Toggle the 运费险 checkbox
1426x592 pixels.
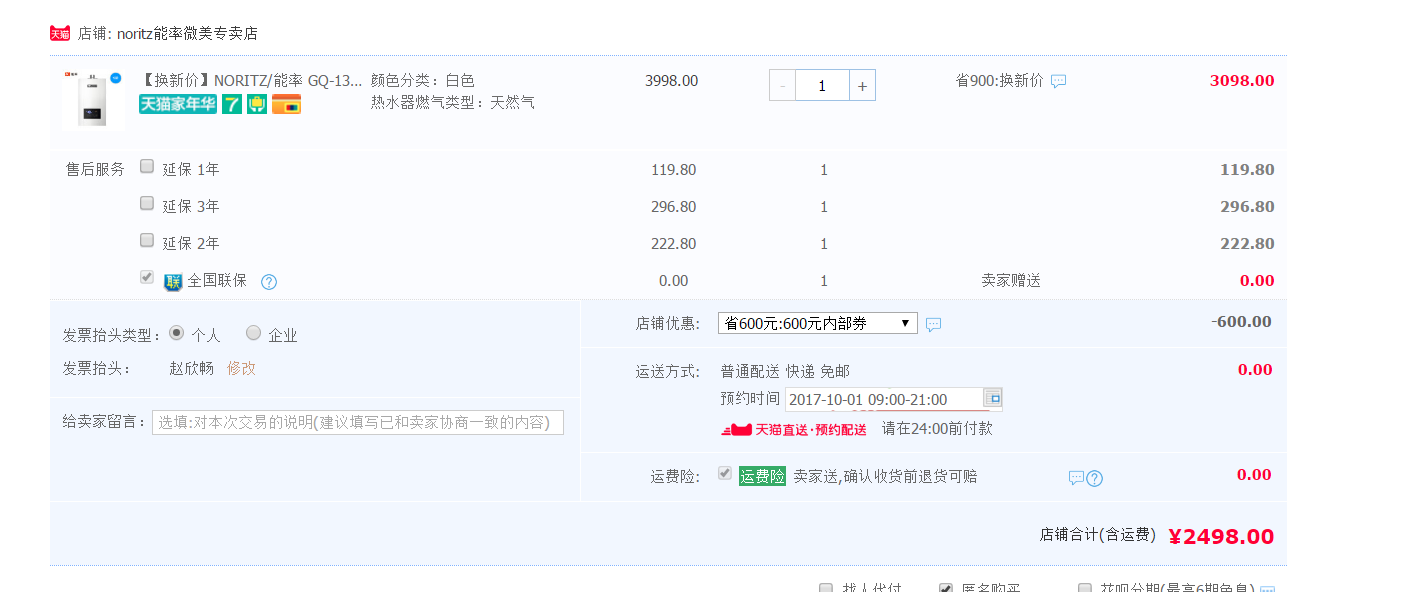pos(725,473)
